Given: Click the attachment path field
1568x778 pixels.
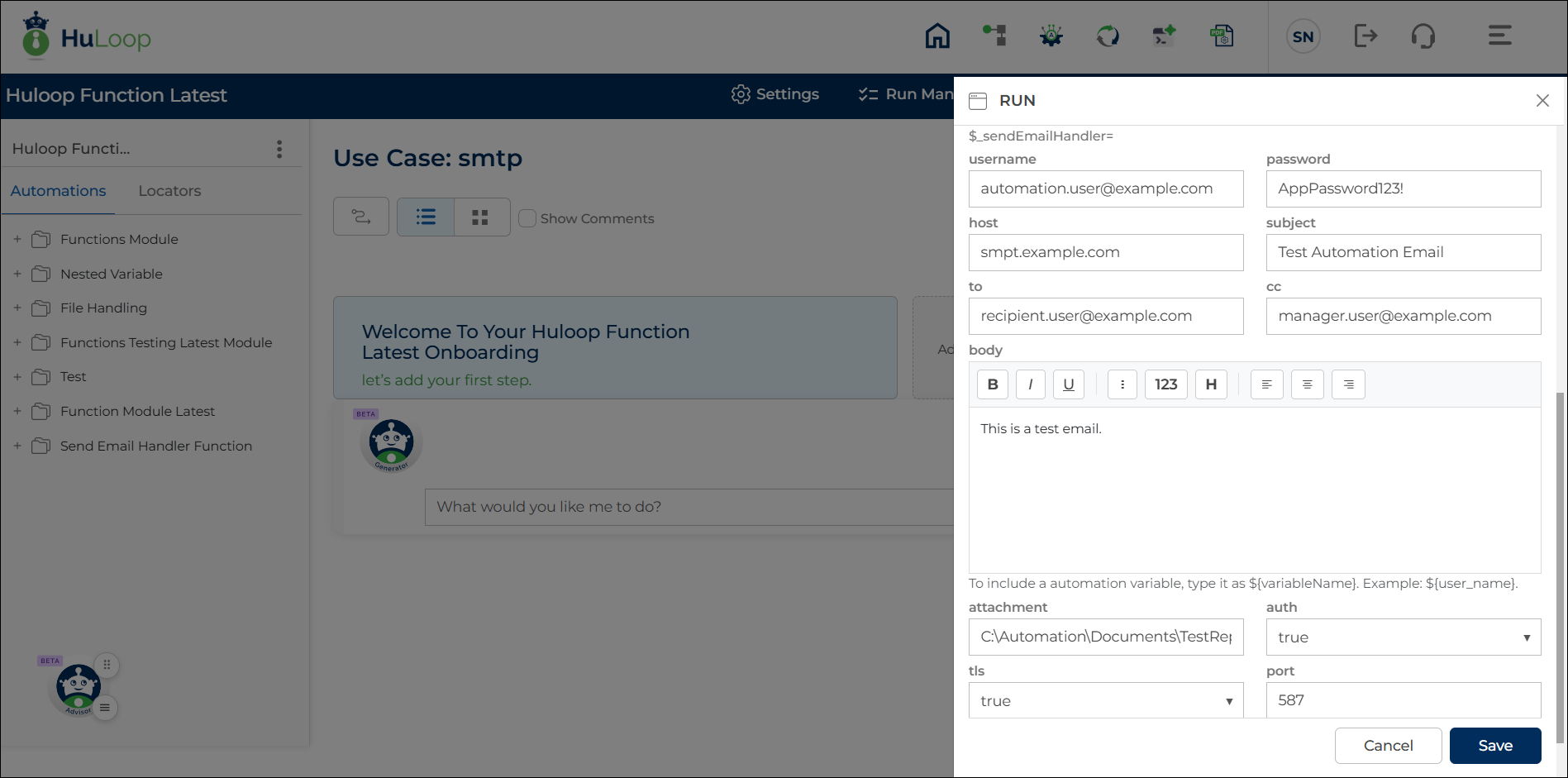Looking at the screenshot, I should (1106, 637).
